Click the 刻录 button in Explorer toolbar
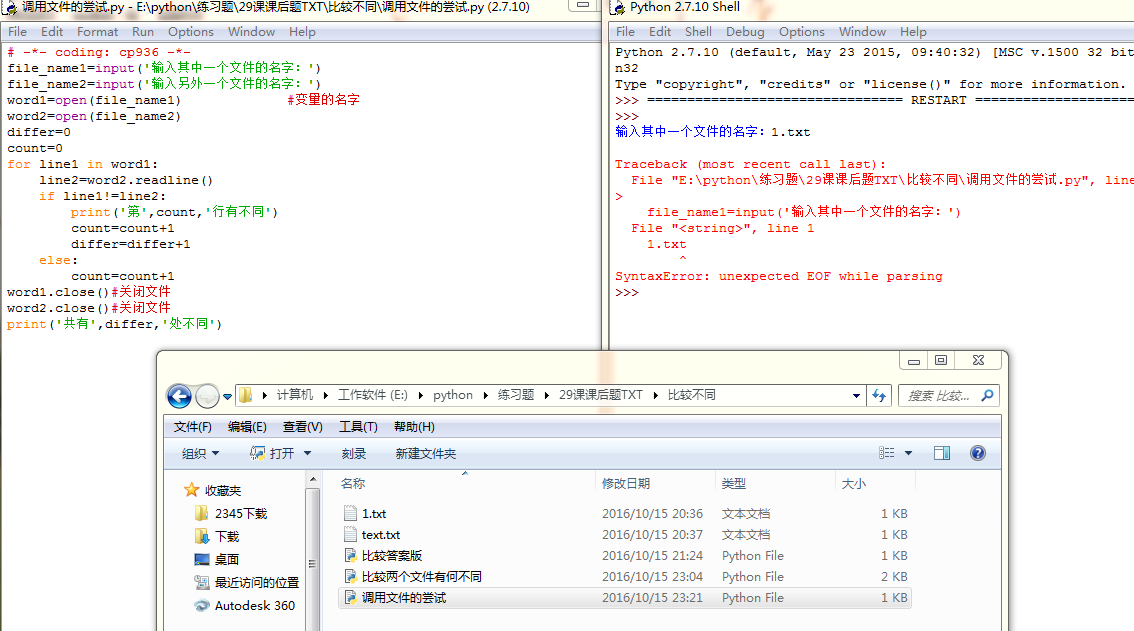Viewport: 1134px width, 631px height. tap(354, 453)
